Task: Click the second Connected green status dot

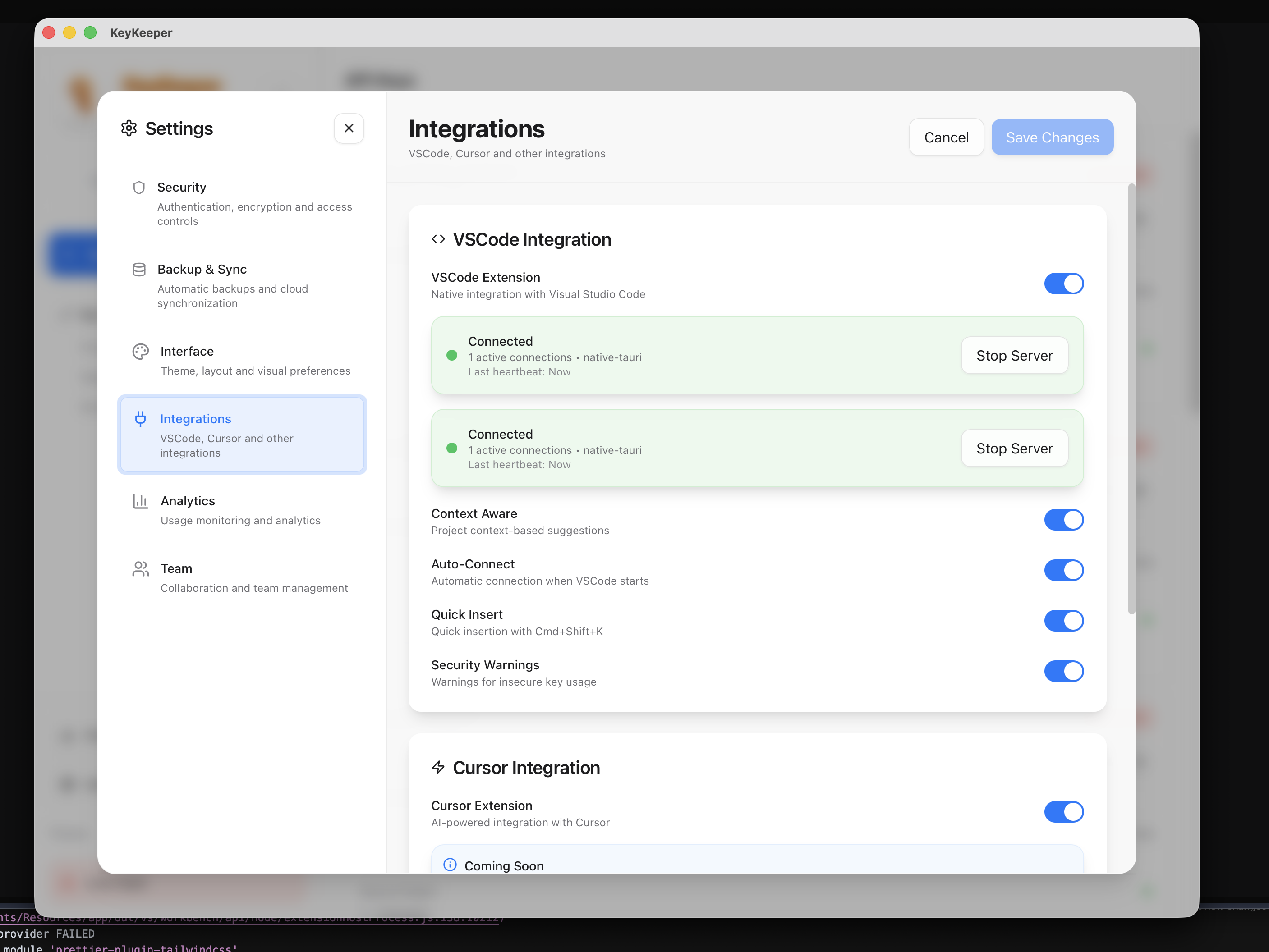Action: [x=452, y=449]
